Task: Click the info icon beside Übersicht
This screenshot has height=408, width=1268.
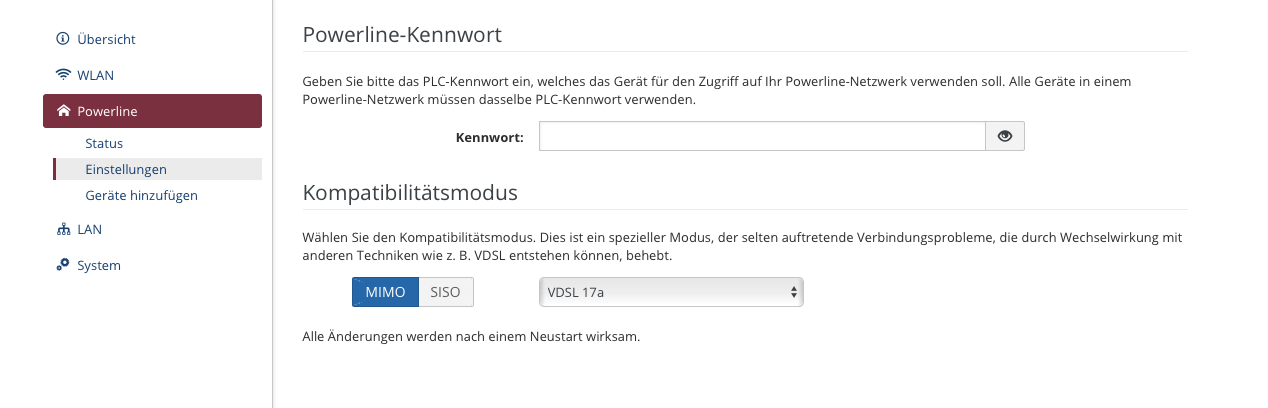Action: [63, 39]
